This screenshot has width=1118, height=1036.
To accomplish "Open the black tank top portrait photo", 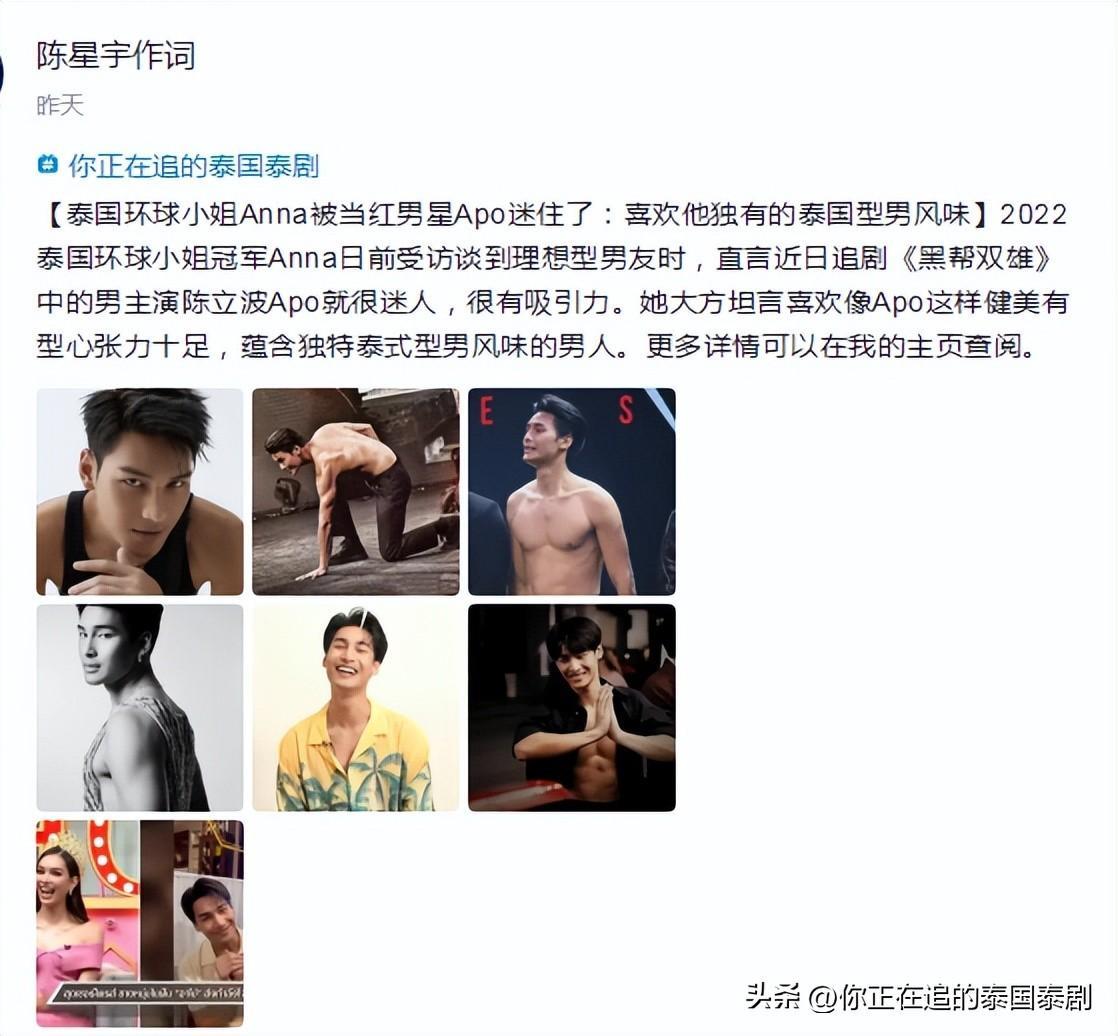I will 140,492.
